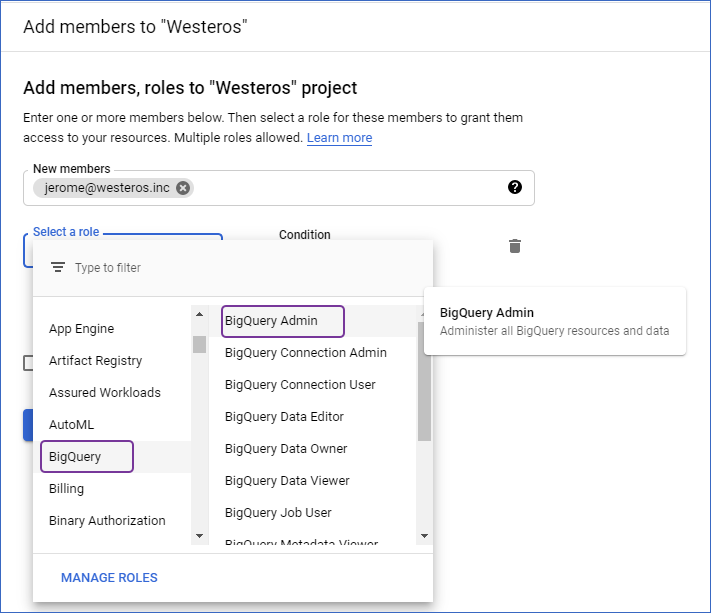
Task: Open the Learn more link
Action: [339, 137]
